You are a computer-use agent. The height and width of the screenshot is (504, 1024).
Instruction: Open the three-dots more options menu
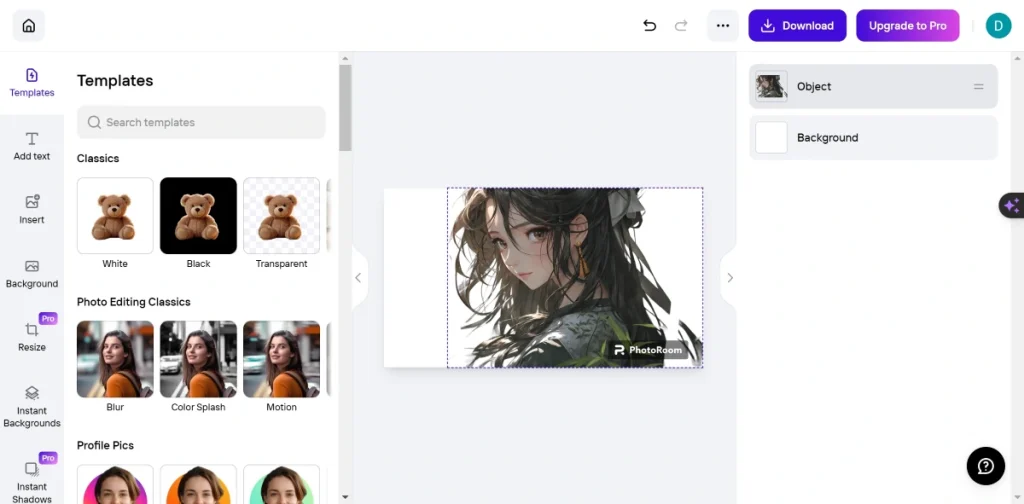(x=722, y=26)
